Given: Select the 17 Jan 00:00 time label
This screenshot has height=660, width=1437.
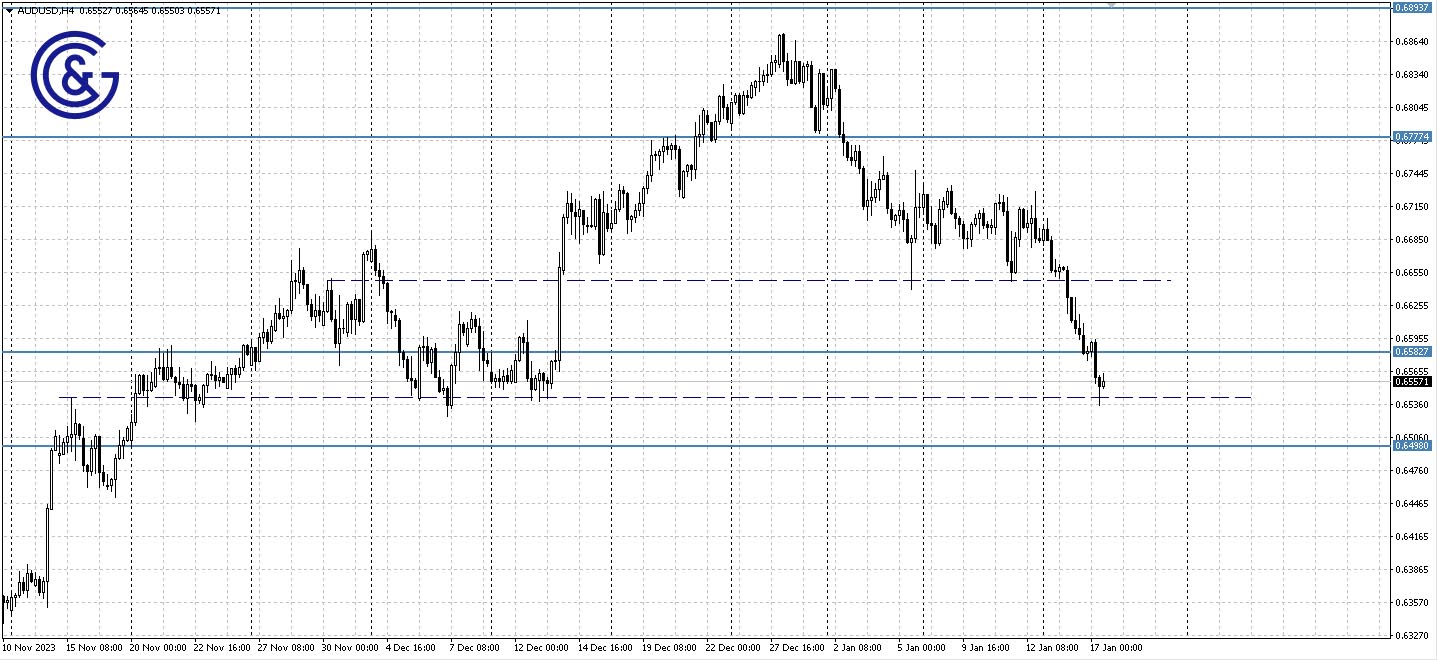Looking at the screenshot, I should [1115, 647].
